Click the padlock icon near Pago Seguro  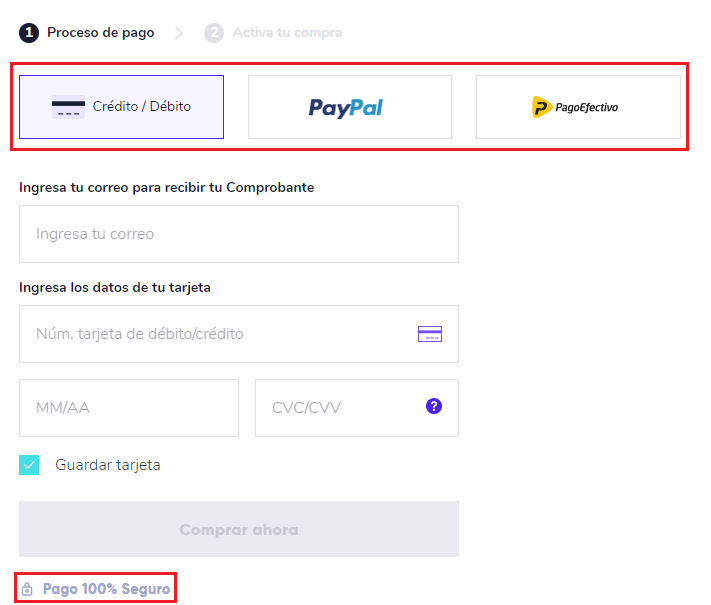27,589
